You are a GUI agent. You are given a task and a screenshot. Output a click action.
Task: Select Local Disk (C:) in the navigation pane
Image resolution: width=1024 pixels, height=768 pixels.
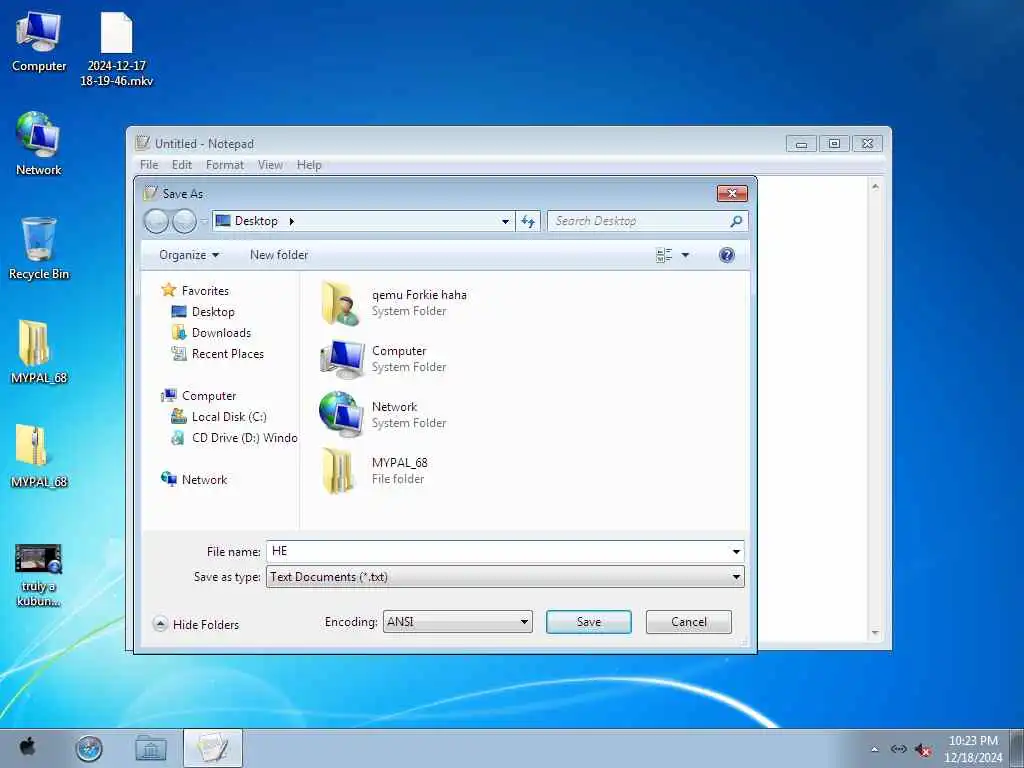click(219, 417)
